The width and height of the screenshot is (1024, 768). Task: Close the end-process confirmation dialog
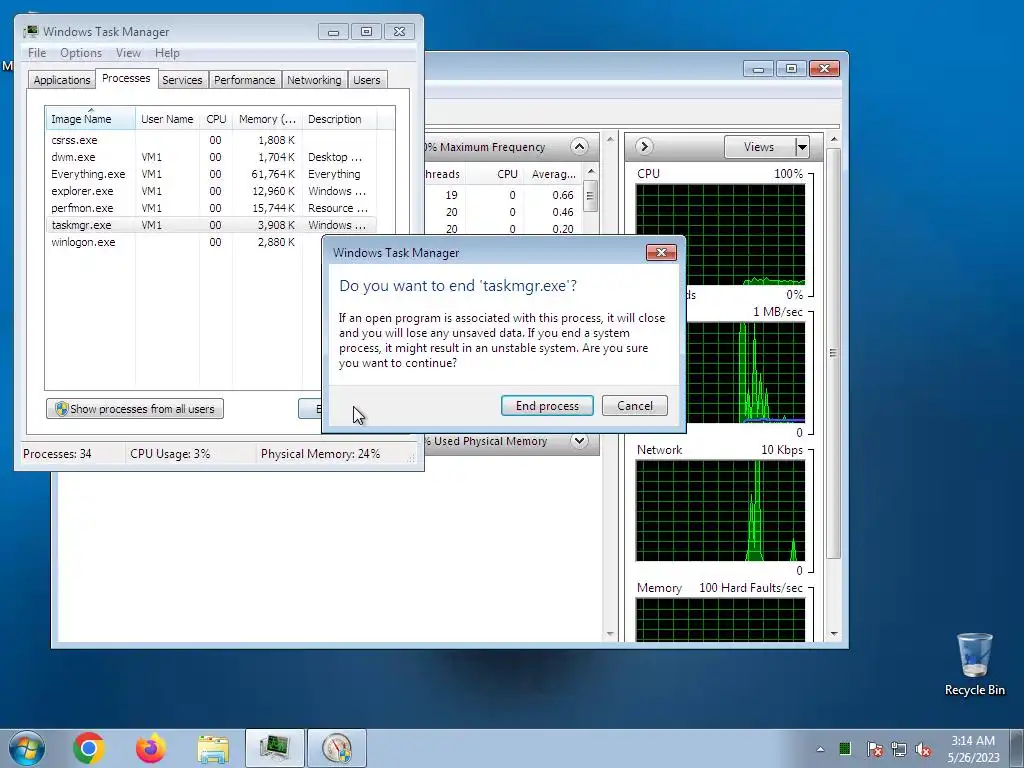pos(661,253)
